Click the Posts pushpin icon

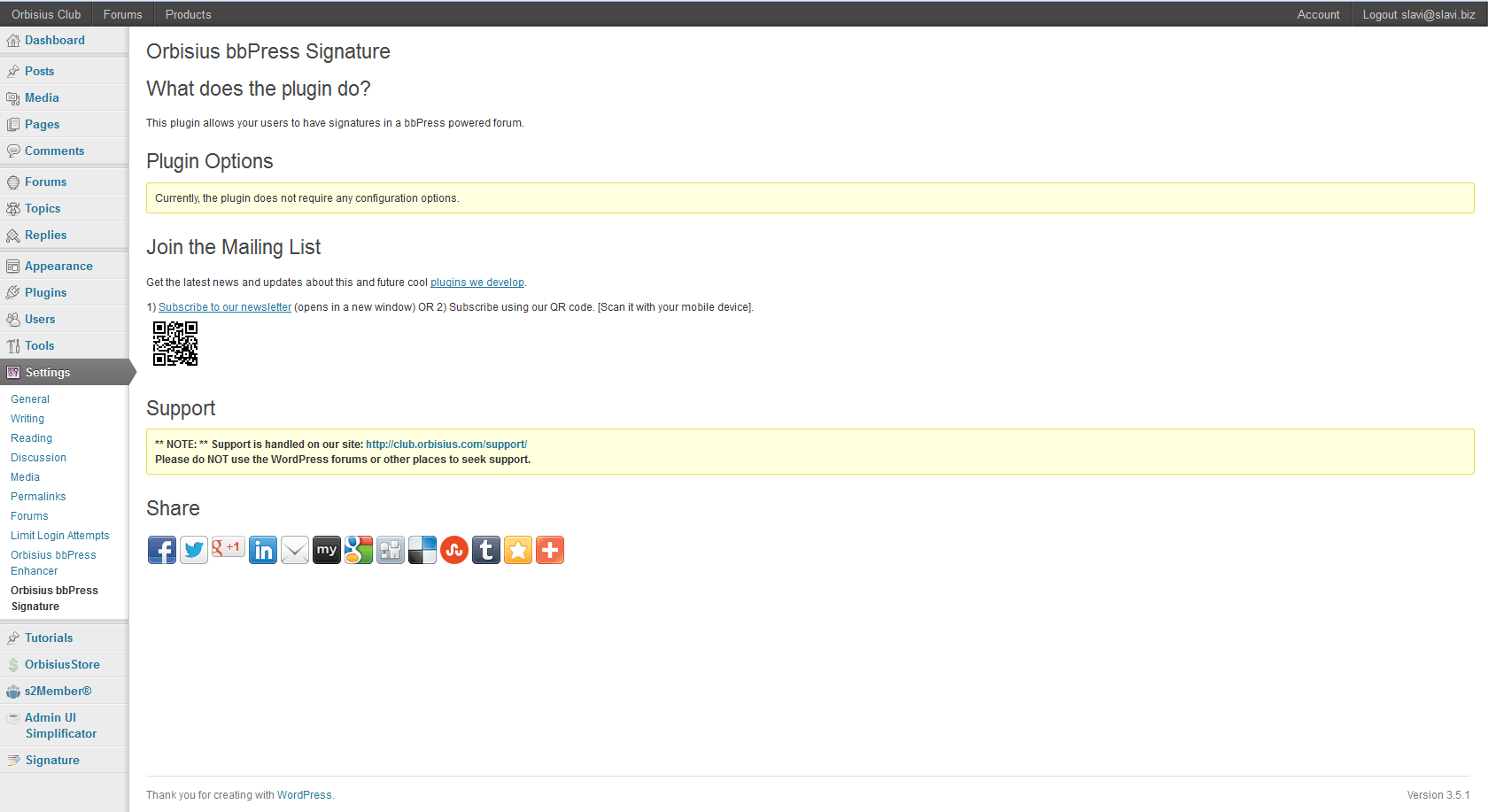pos(13,72)
